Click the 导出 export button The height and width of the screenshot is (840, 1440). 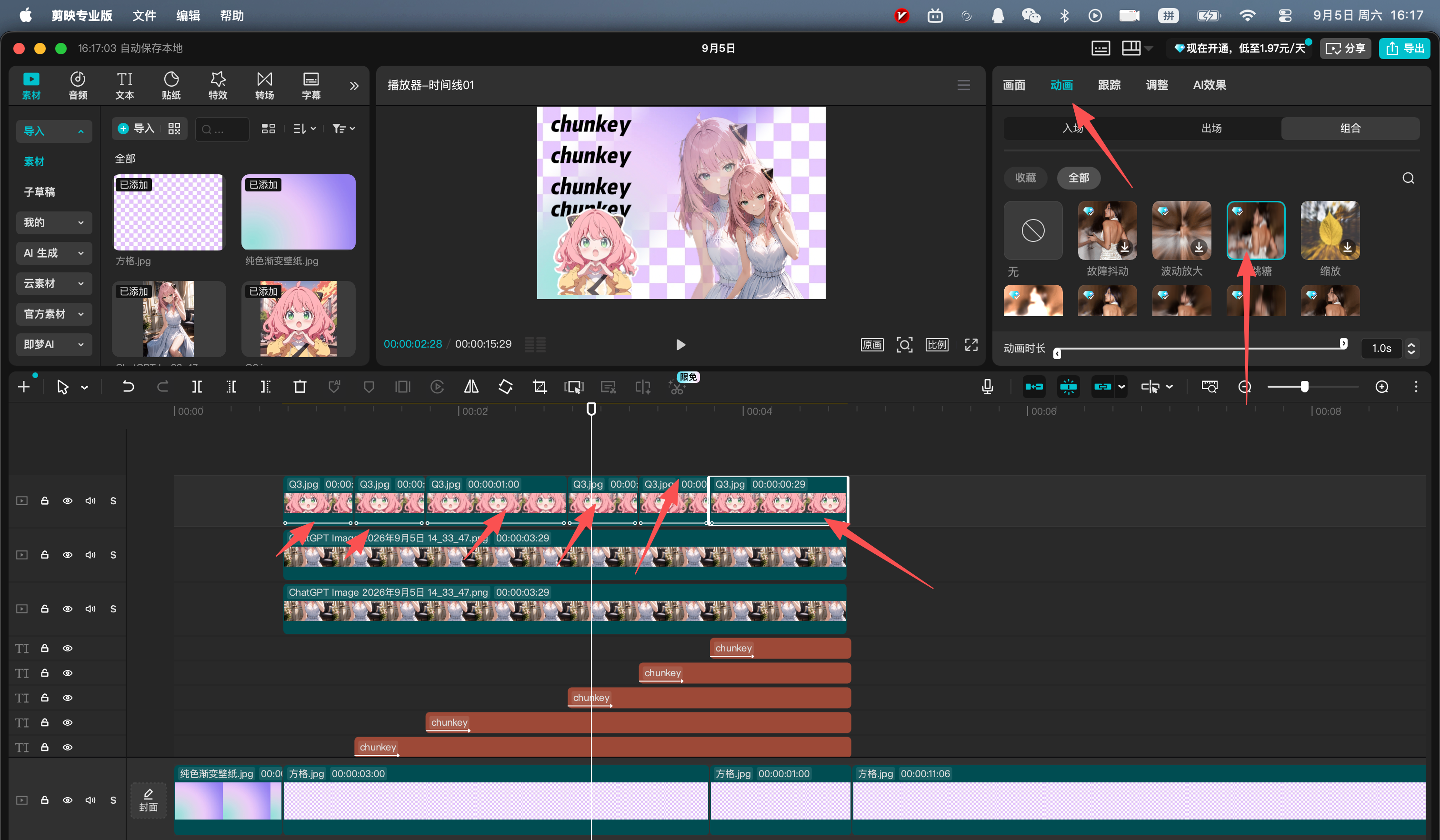tap(1405, 48)
